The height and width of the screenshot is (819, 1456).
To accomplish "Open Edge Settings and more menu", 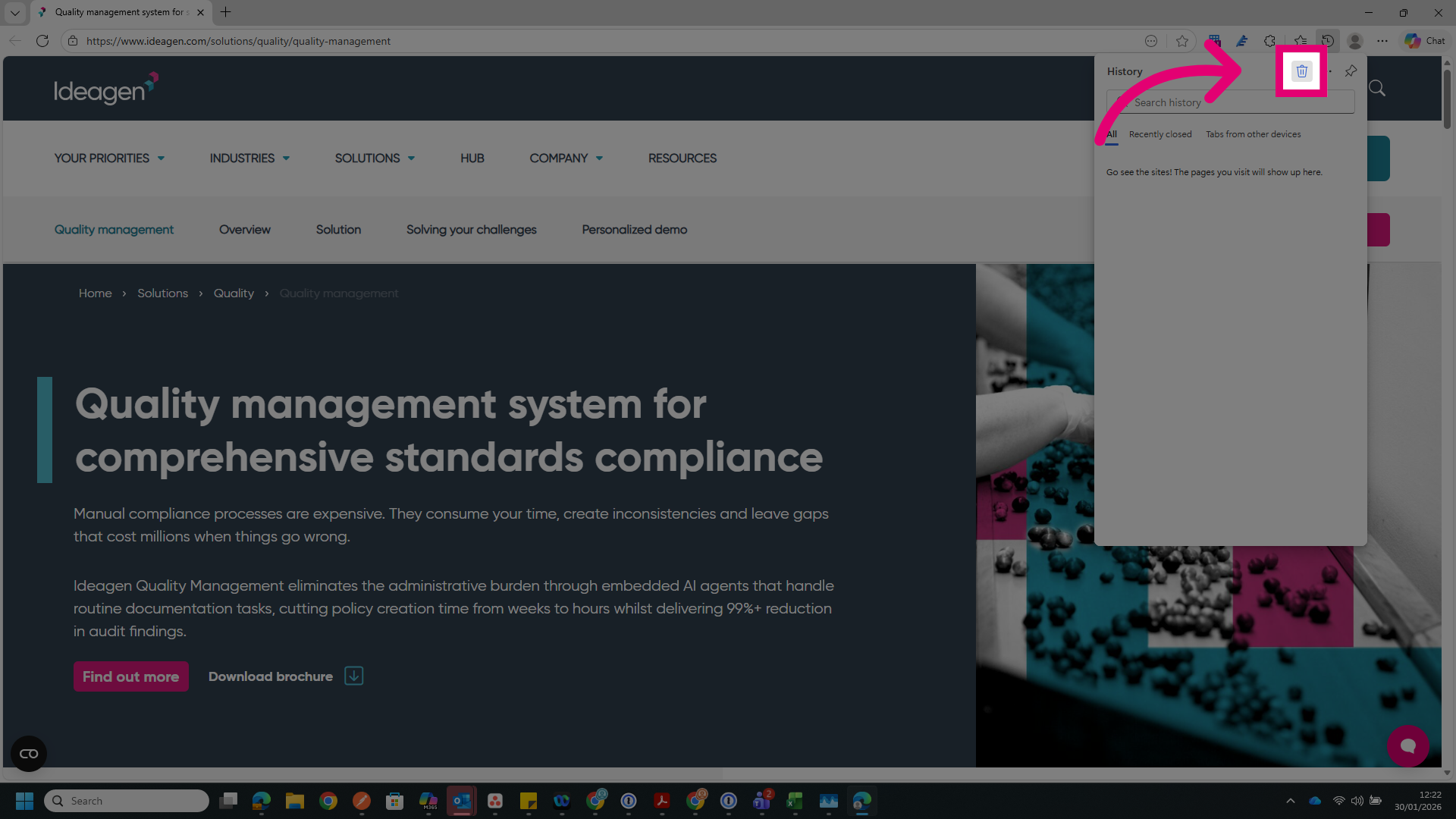I will (x=1382, y=41).
